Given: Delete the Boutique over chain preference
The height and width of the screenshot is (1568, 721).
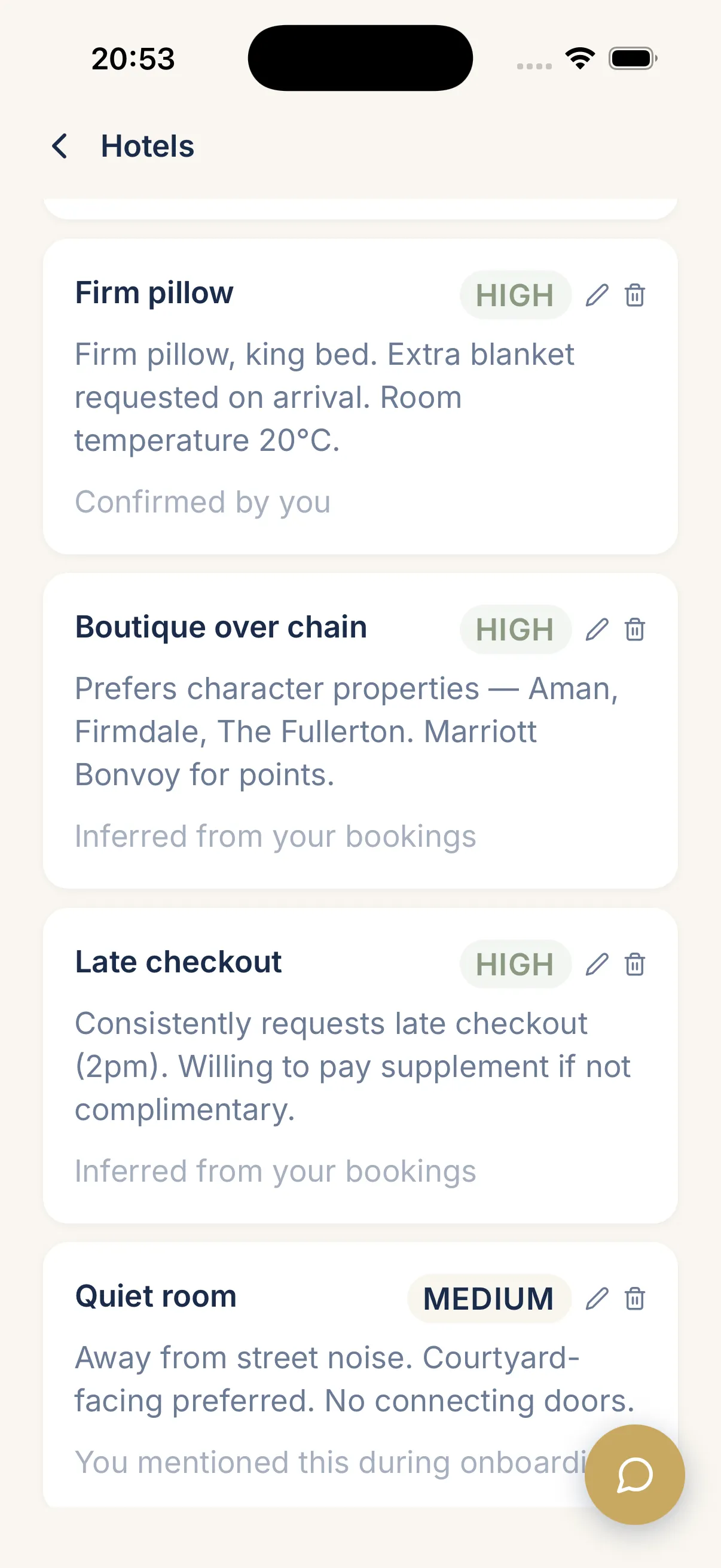Looking at the screenshot, I should point(634,629).
